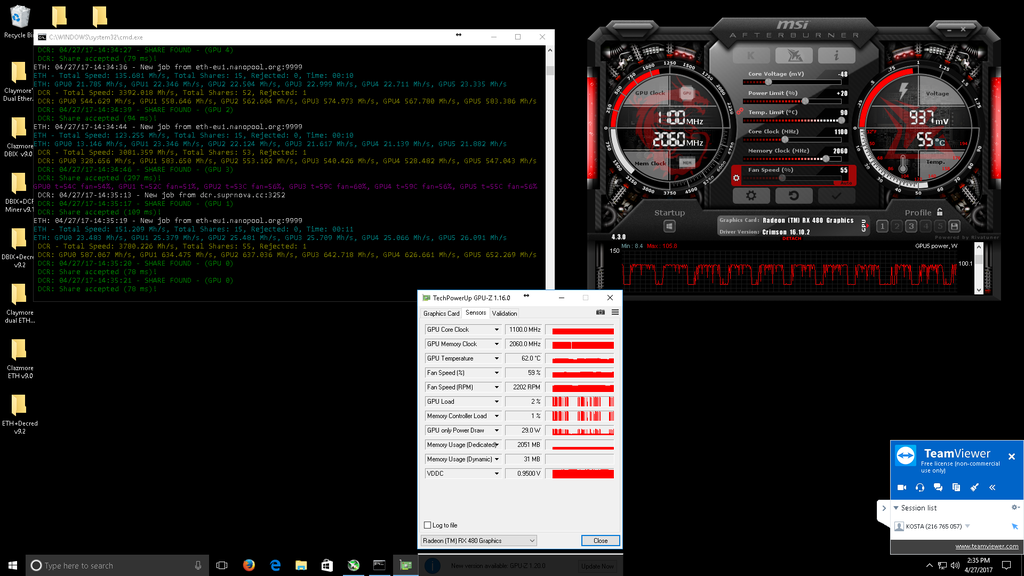Image resolution: width=1024 pixels, height=576 pixels.
Task: Adjust the Core Voltage (mV) slider
Action: coord(792,82)
